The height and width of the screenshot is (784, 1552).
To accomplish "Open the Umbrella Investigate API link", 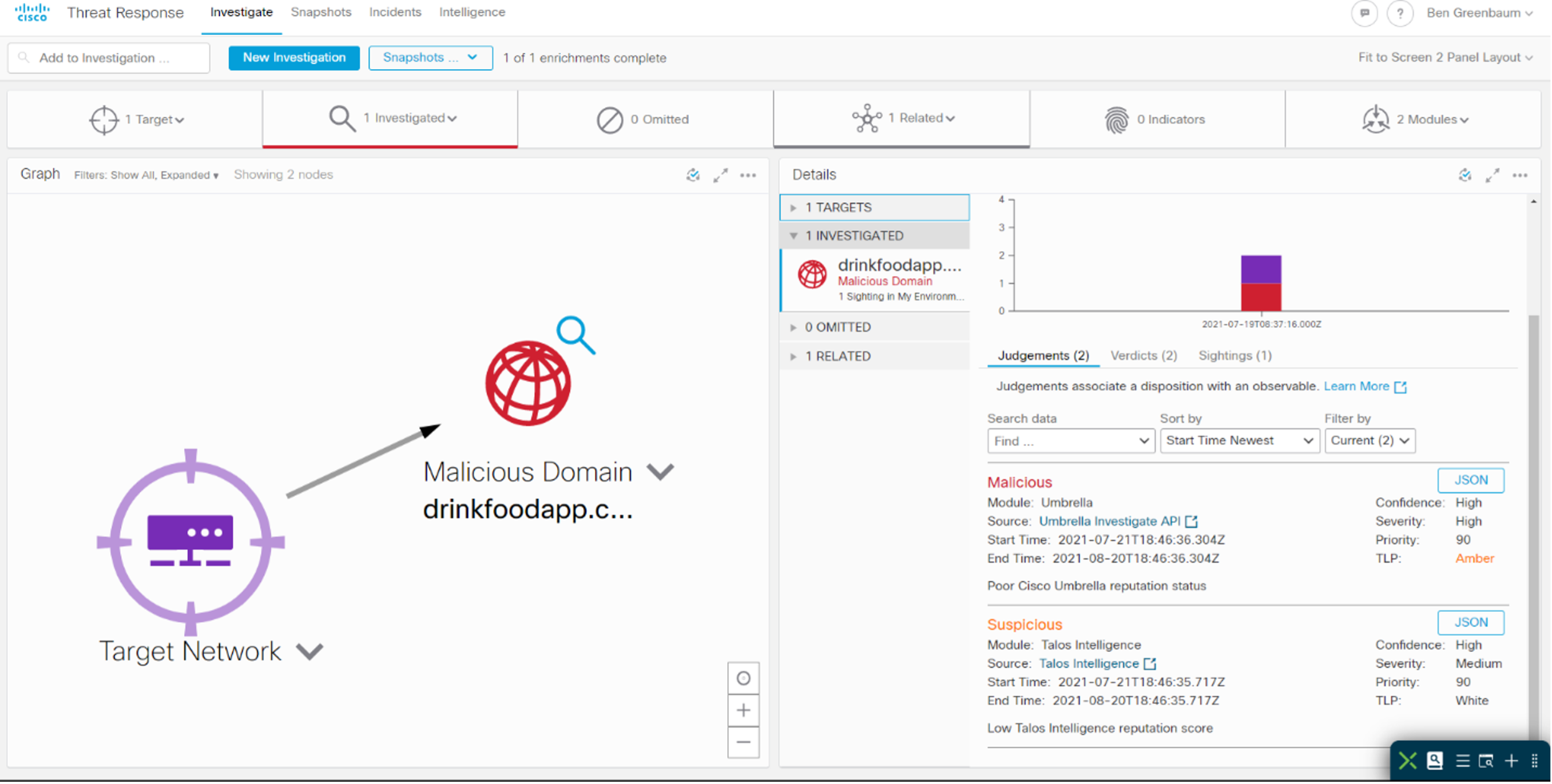I will (1109, 521).
